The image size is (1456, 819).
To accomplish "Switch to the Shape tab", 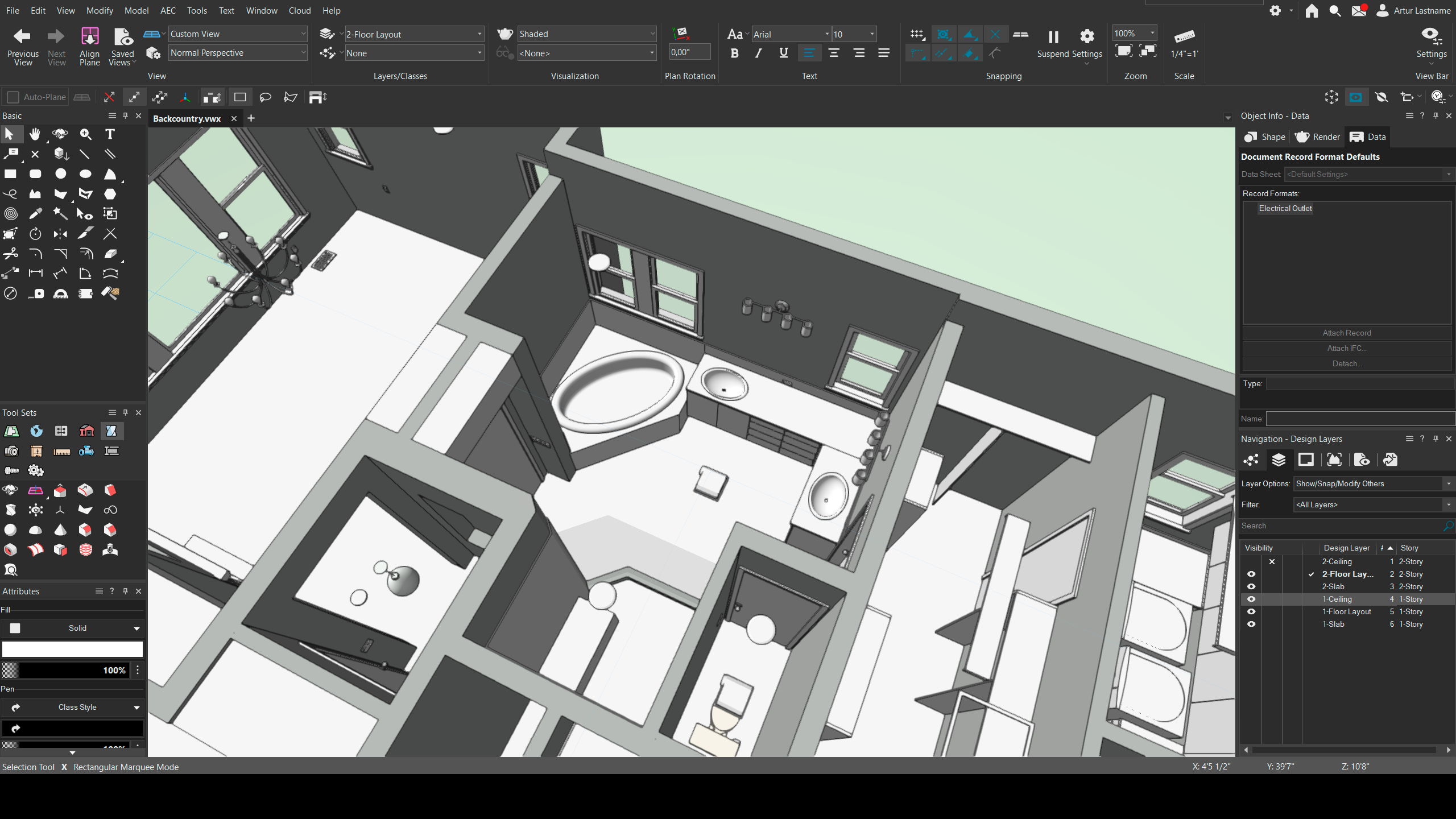I will click(1264, 137).
